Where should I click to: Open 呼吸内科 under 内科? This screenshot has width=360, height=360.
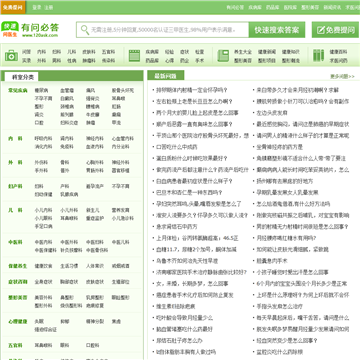(43, 138)
